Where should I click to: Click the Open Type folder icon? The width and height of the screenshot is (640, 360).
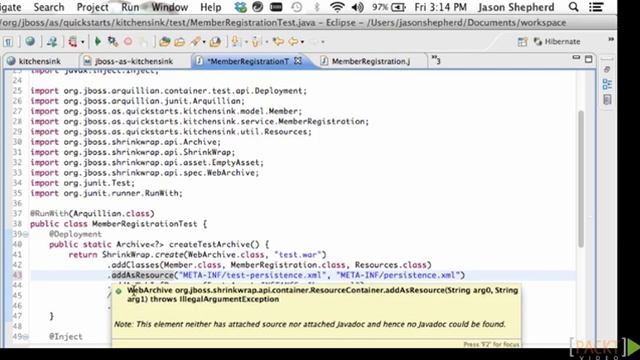(180, 42)
